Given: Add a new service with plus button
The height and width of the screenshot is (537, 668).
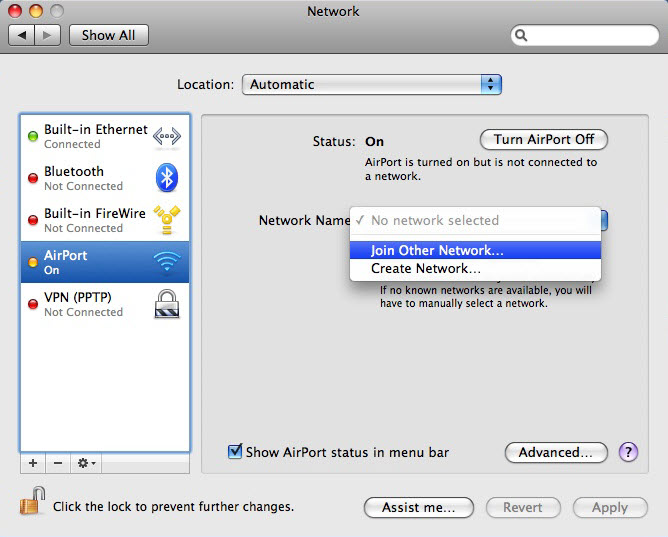Looking at the screenshot, I should 32,464.
